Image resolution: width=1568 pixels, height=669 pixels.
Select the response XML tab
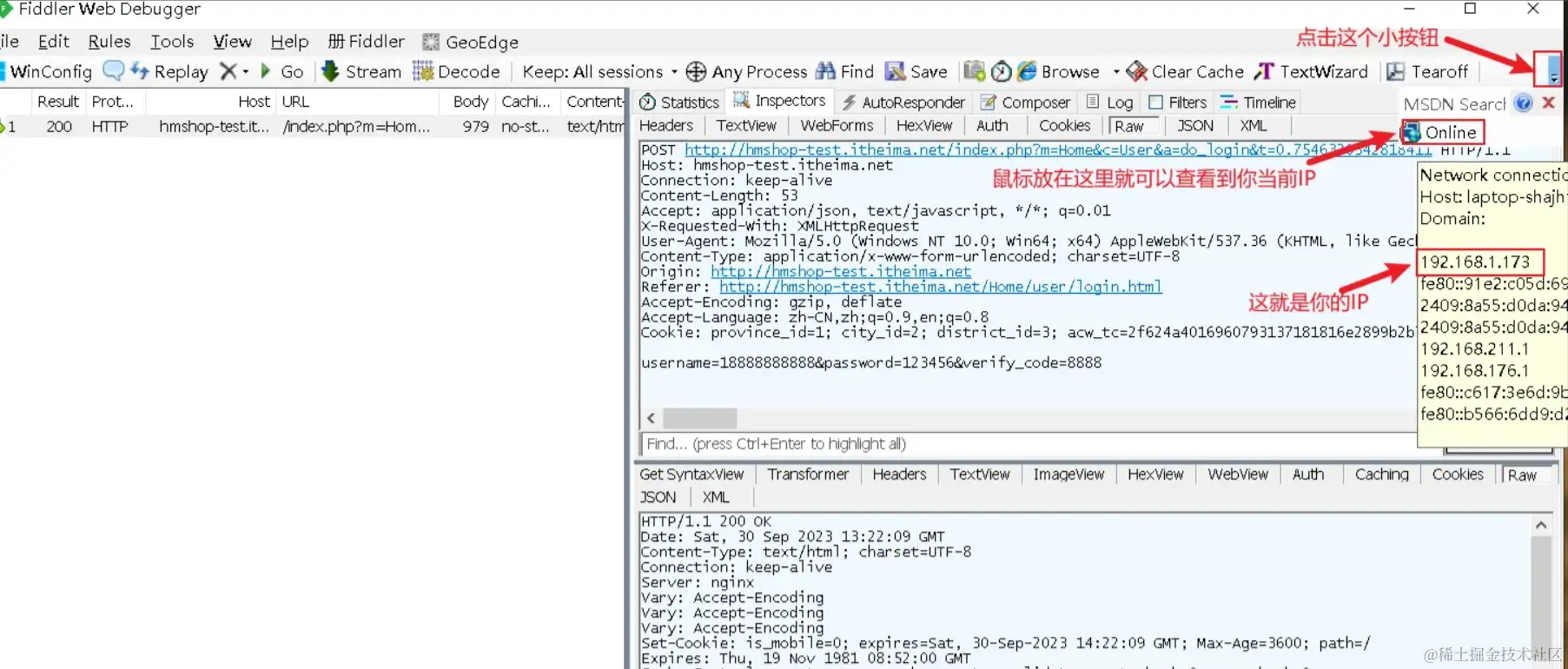click(716, 497)
